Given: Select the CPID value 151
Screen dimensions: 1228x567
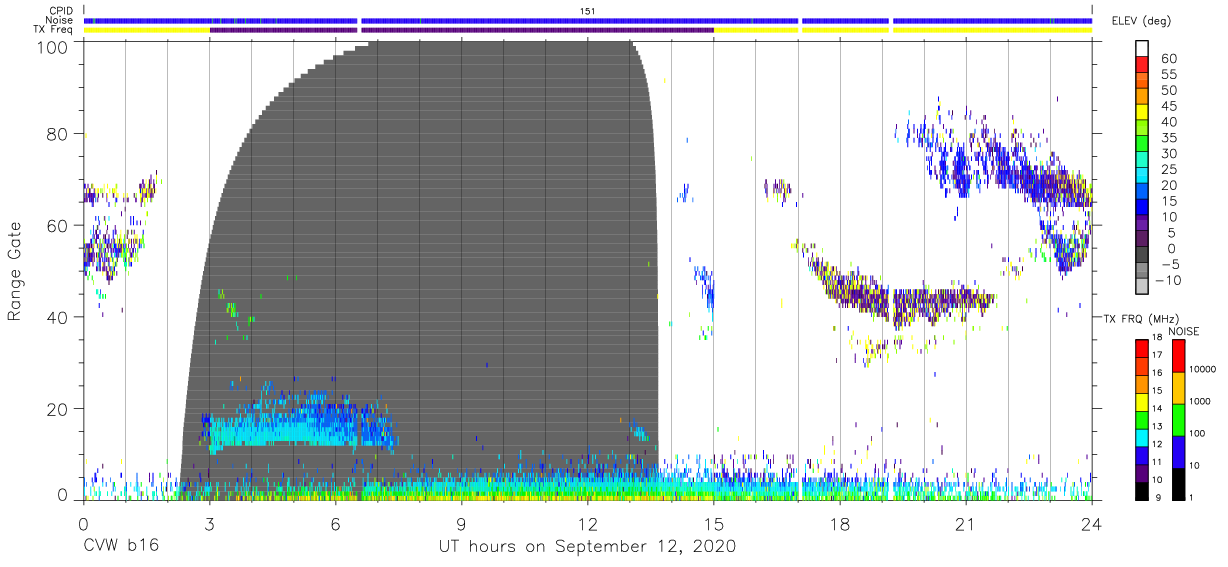Looking at the screenshot, I should [x=587, y=11].
